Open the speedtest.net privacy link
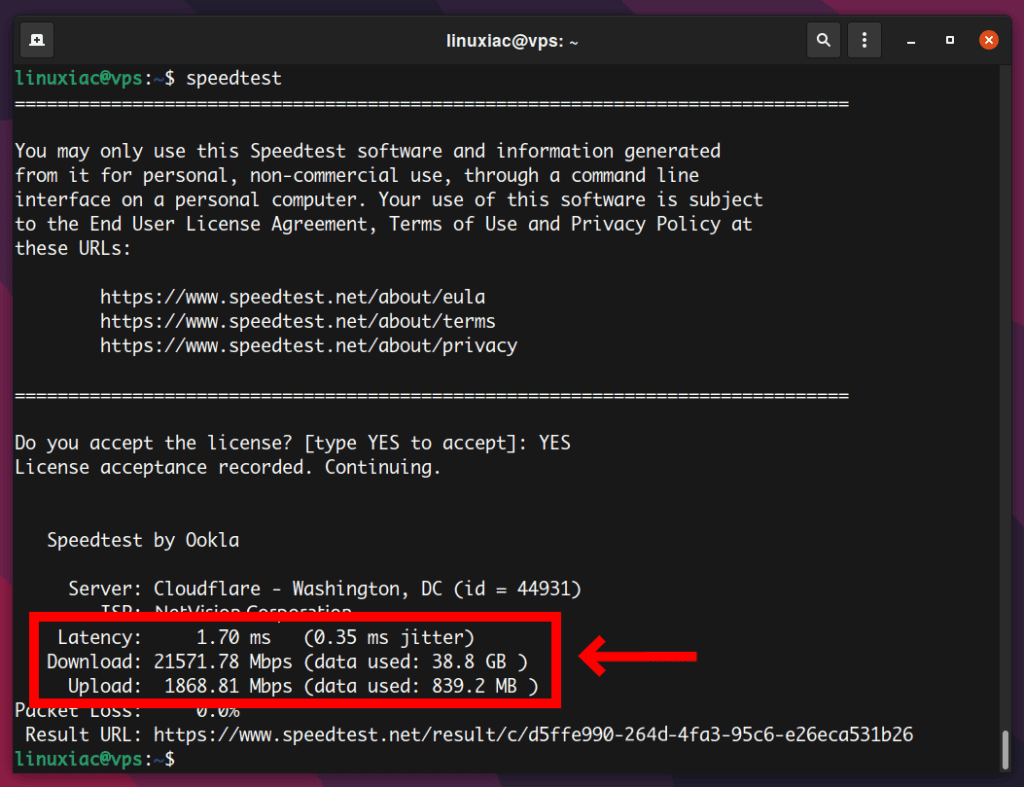Image resolution: width=1024 pixels, height=787 pixels. pos(308,345)
